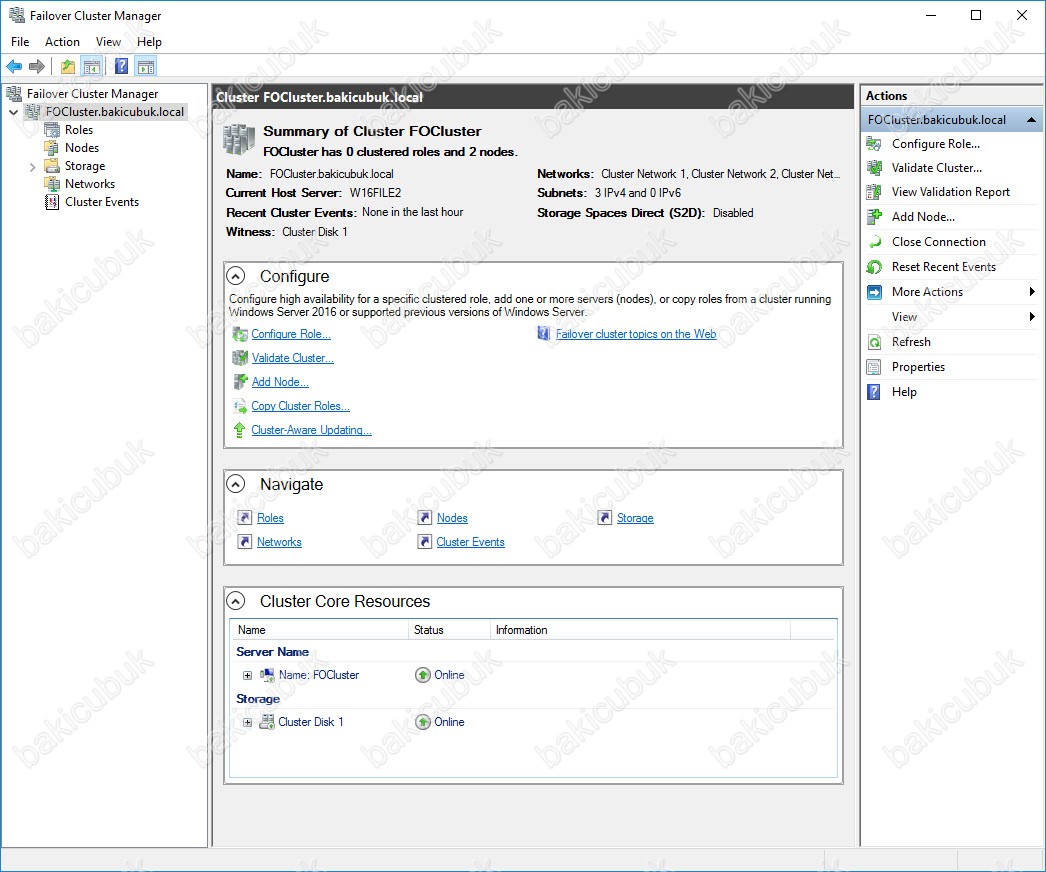Open the More Actions submenu in Actions pane

point(951,292)
